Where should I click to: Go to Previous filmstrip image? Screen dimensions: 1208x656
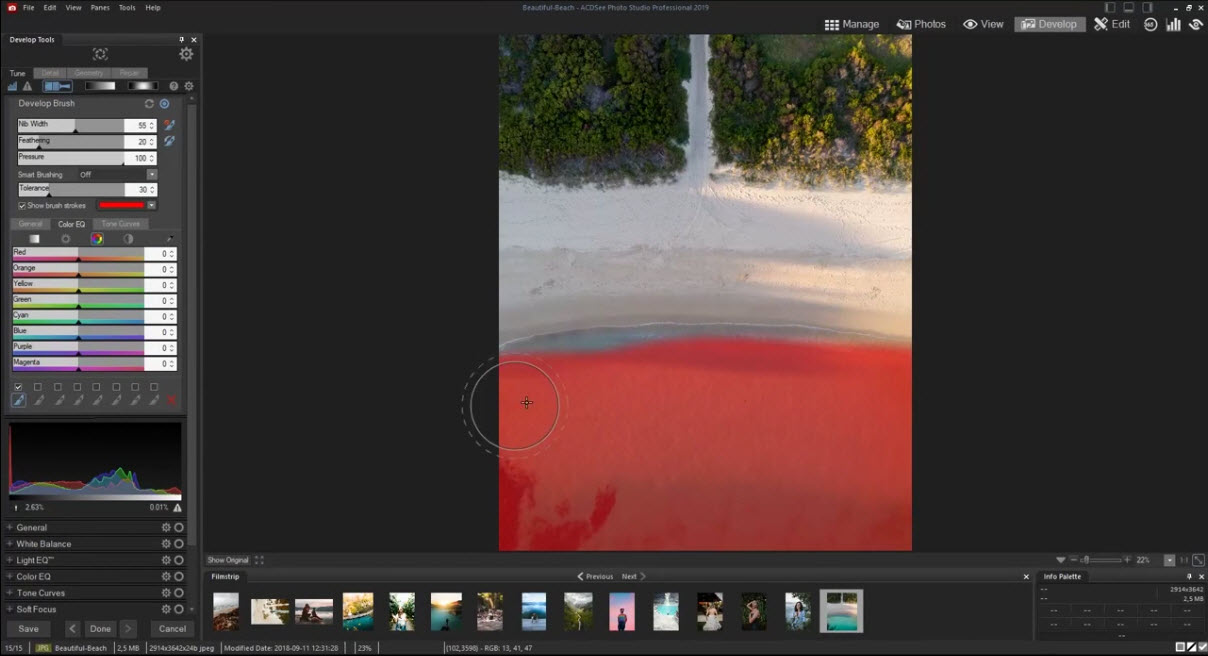595,577
